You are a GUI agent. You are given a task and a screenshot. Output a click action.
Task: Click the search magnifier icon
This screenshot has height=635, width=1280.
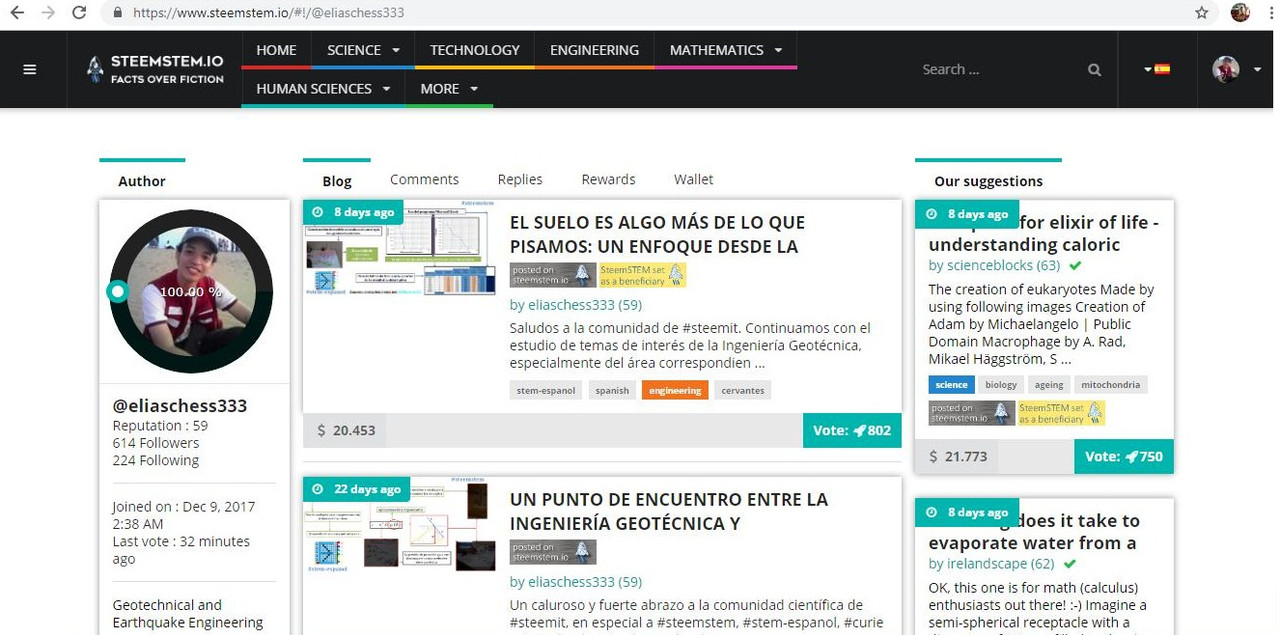(x=1094, y=70)
